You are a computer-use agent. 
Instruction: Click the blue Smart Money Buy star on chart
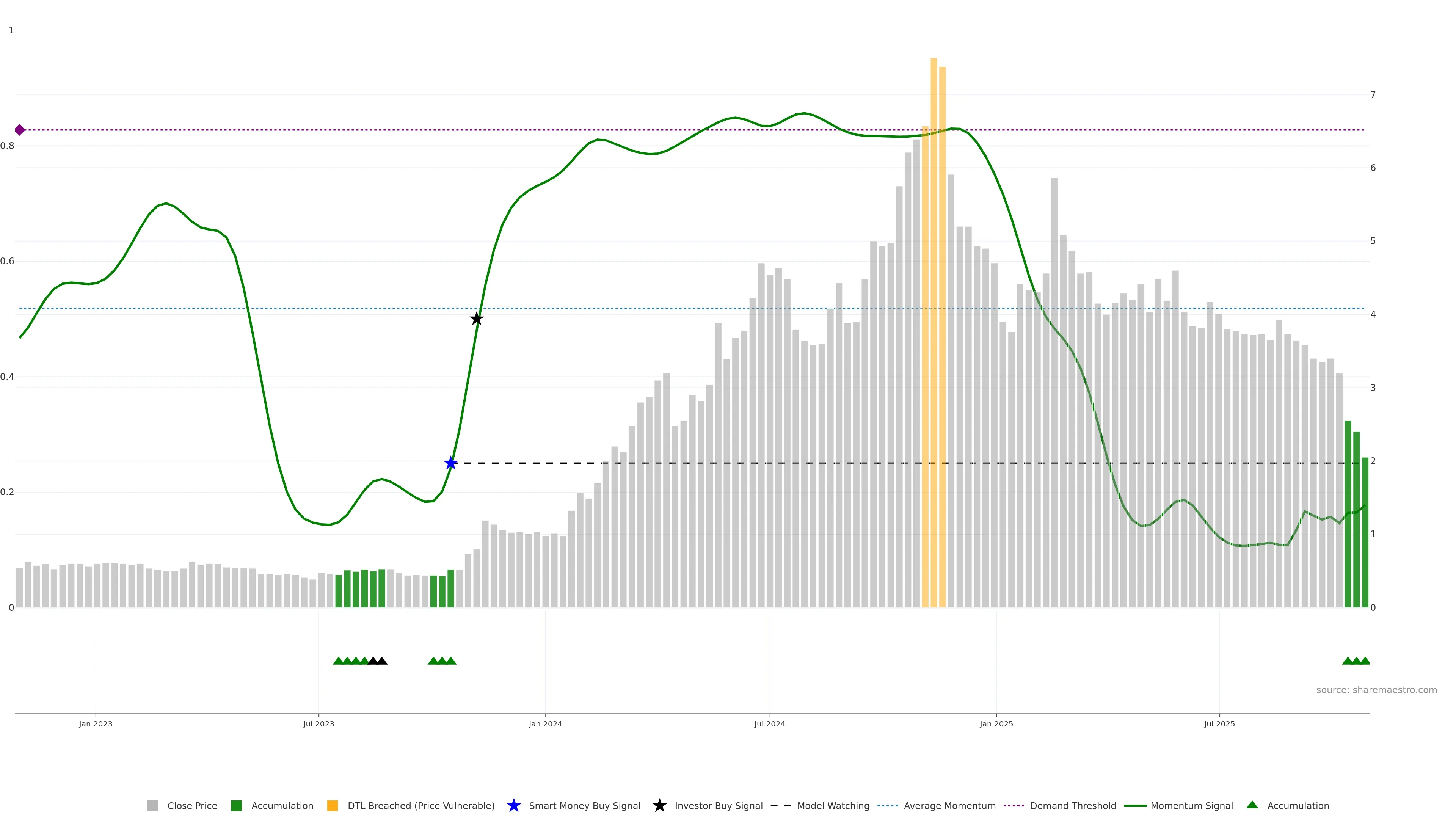[x=450, y=463]
